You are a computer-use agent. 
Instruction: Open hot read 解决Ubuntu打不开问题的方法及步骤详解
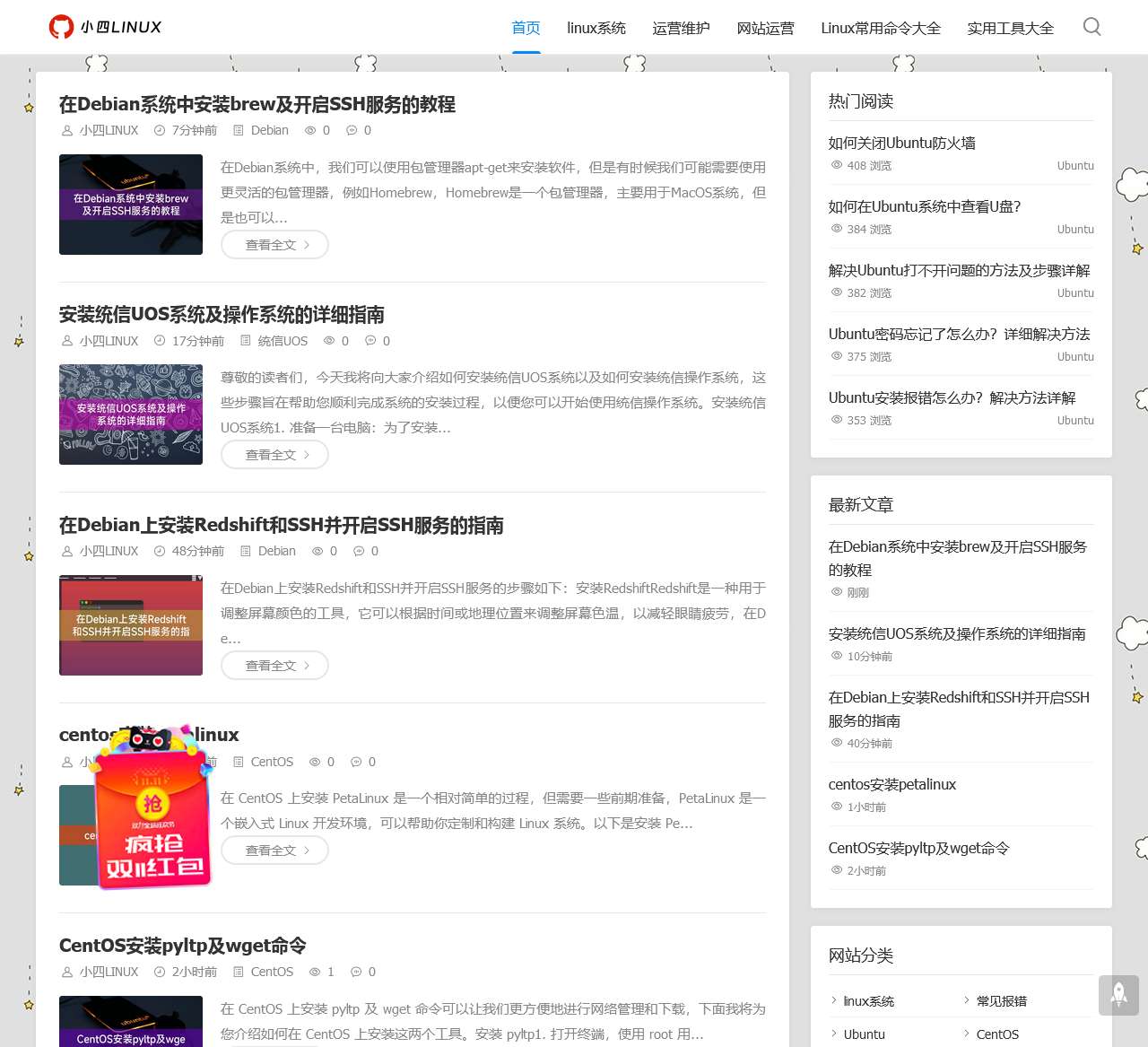click(960, 270)
